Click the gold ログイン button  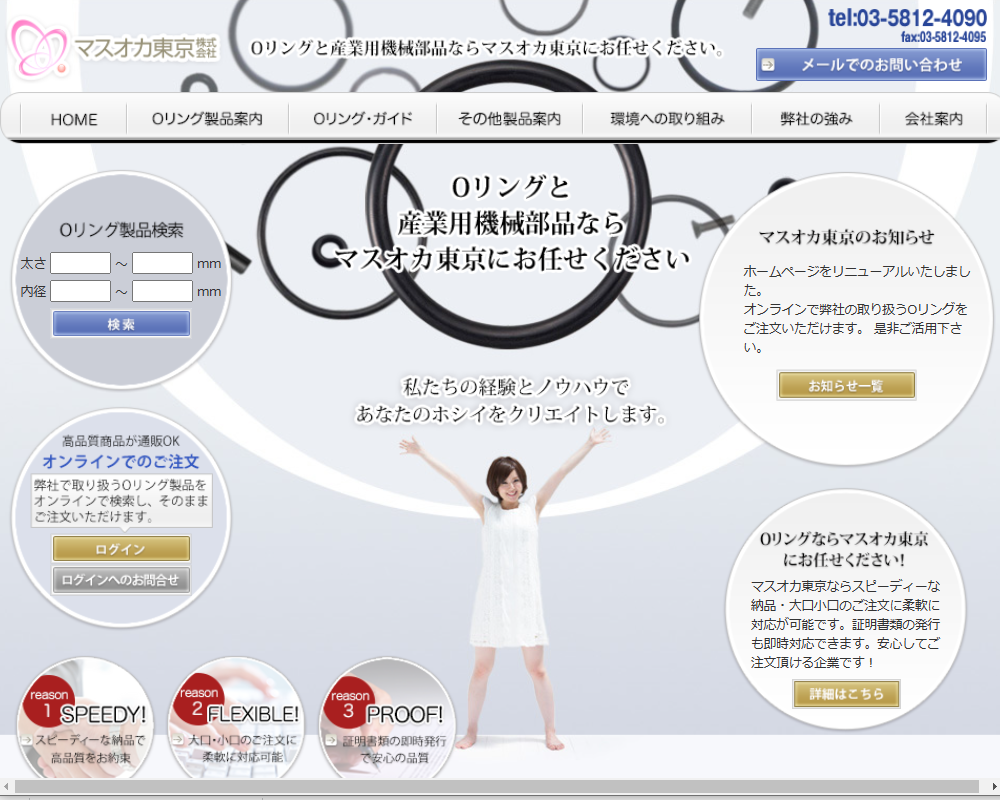click(x=121, y=549)
